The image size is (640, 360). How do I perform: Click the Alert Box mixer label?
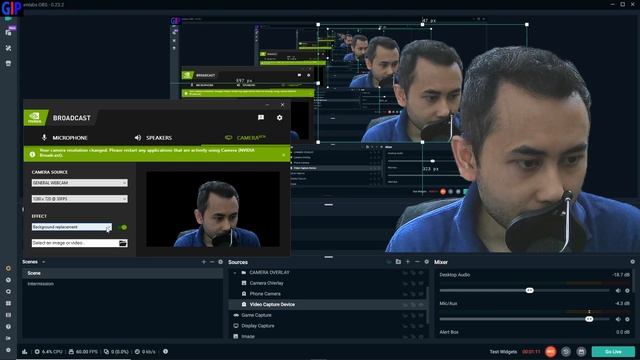(449, 332)
